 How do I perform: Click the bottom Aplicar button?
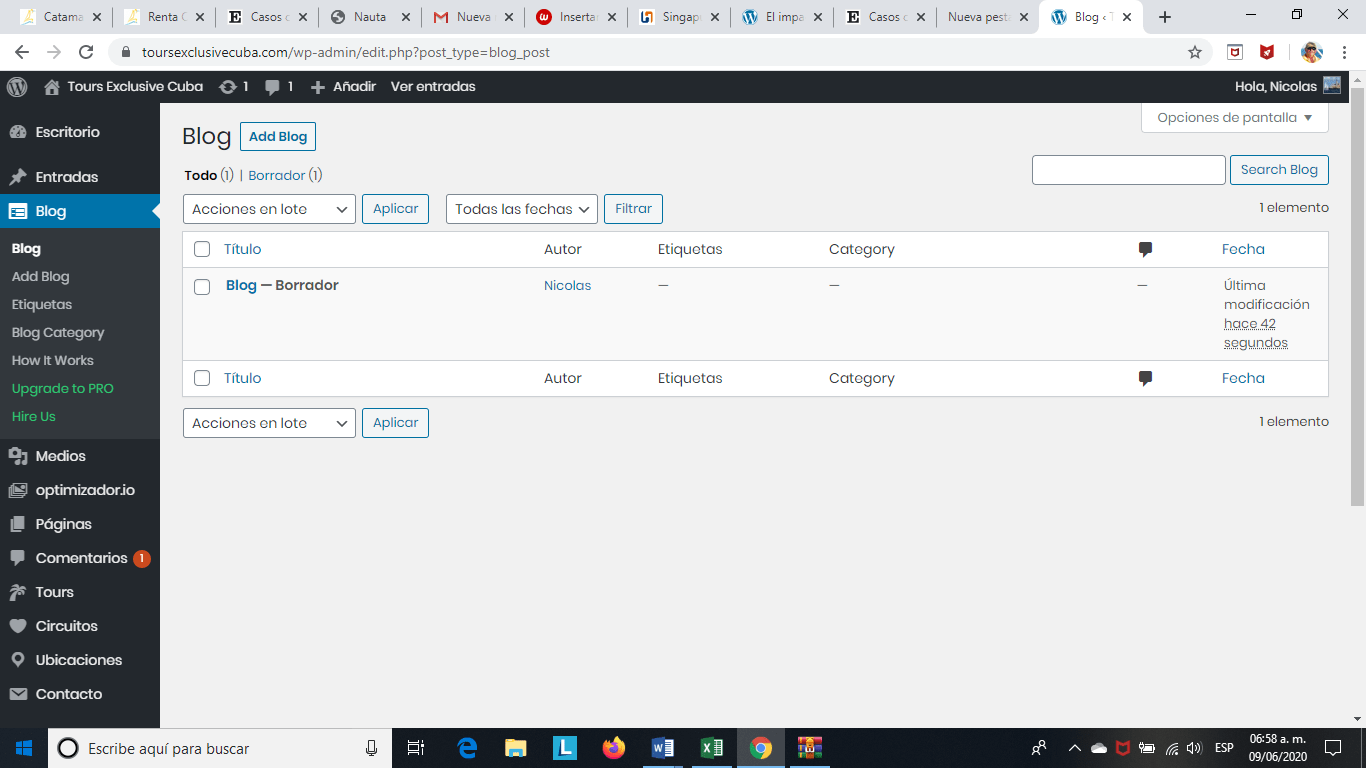tap(396, 423)
